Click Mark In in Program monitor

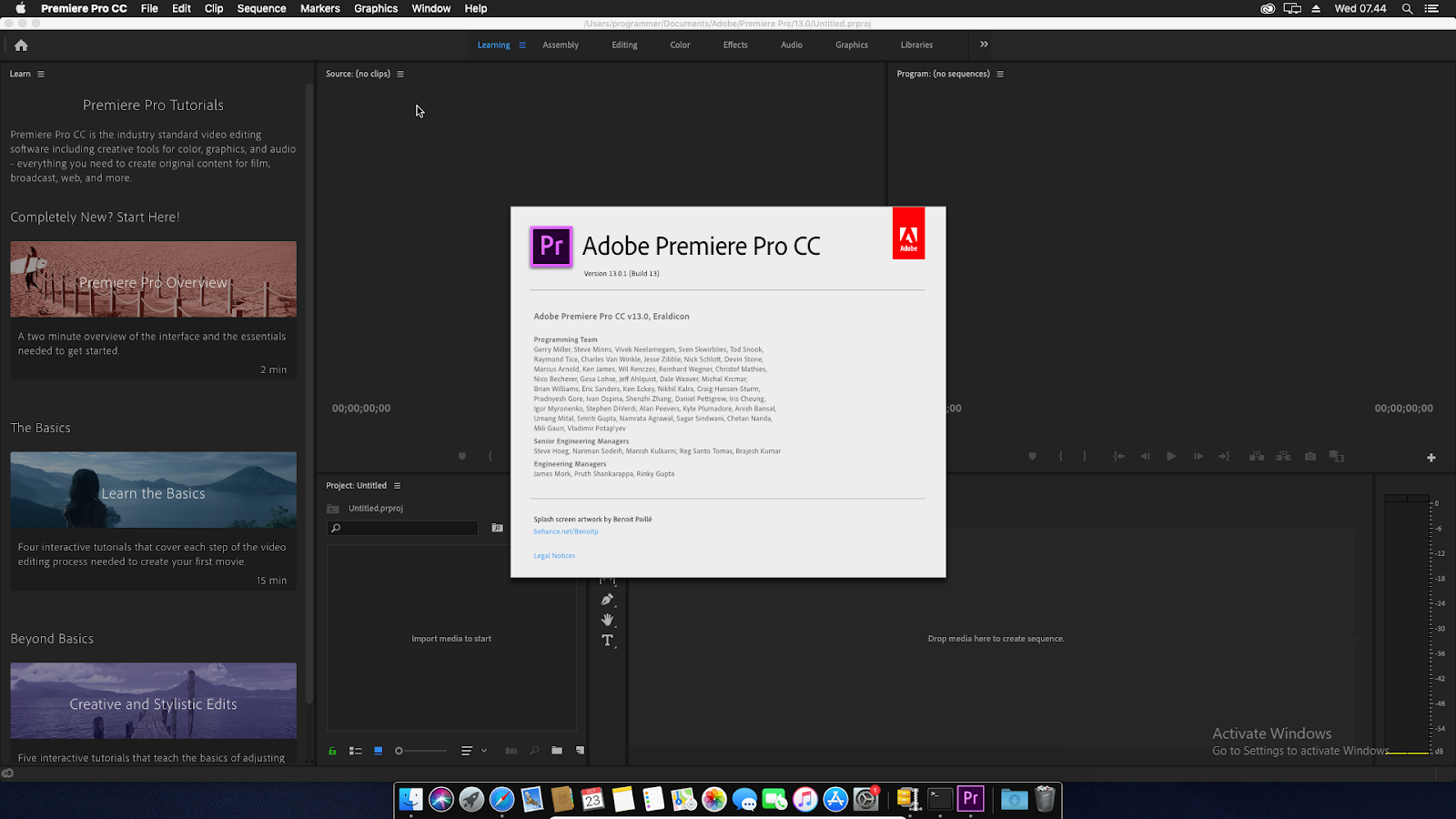[x=1060, y=457]
